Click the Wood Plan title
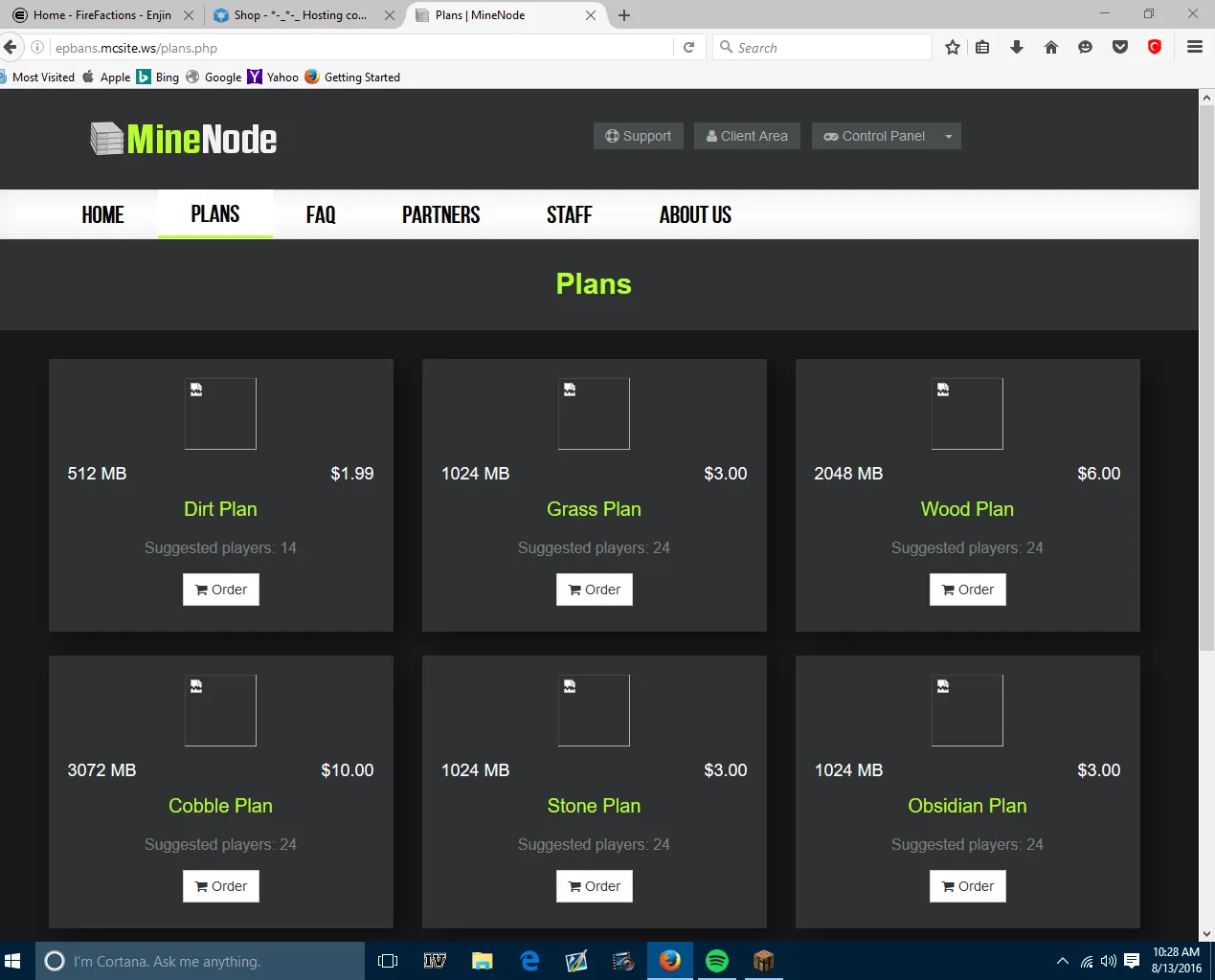This screenshot has width=1215, height=980. pos(967,509)
